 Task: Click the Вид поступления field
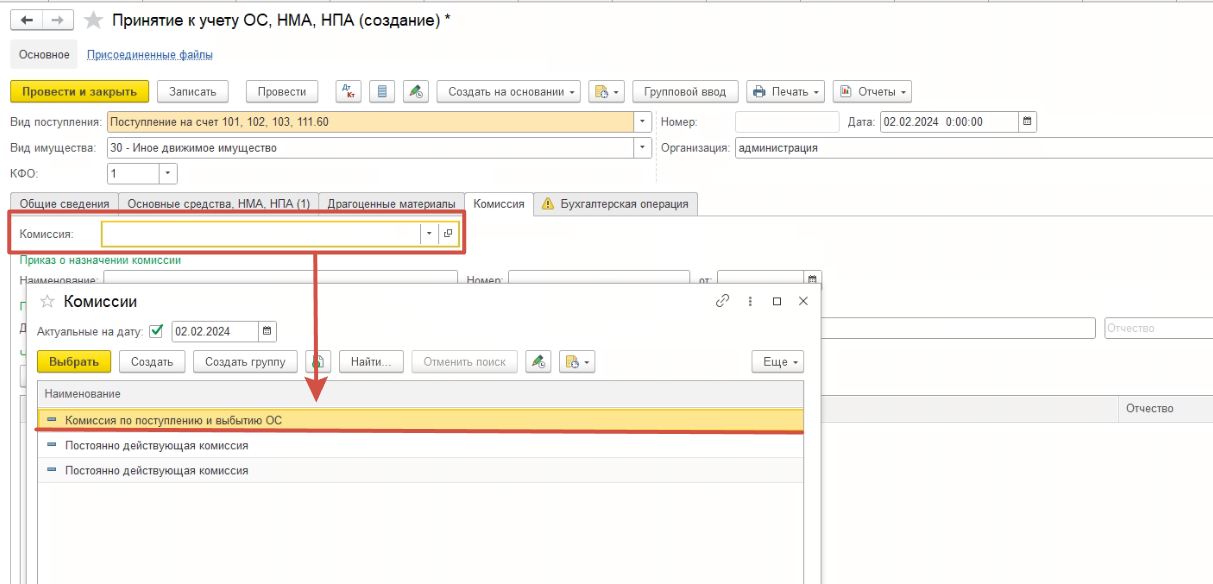pyautogui.click(x=369, y=122)
